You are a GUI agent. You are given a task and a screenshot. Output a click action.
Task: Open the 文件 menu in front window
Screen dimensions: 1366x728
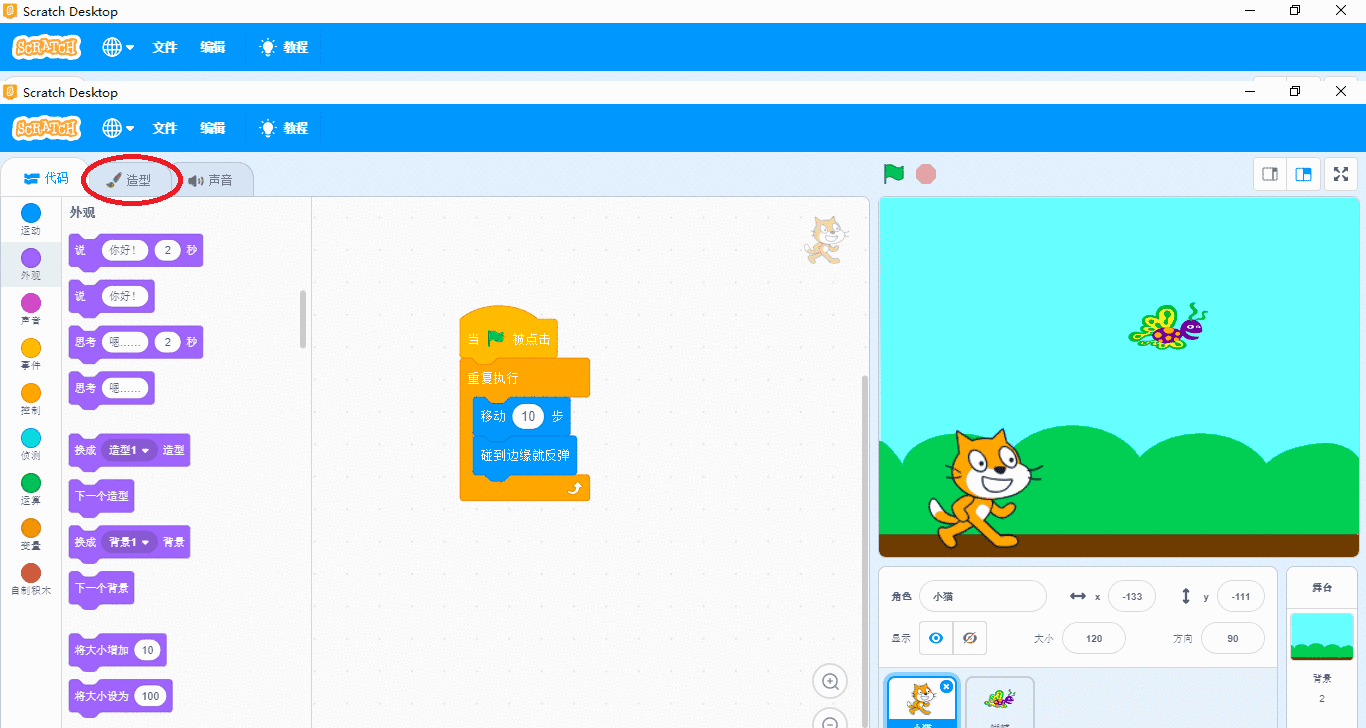(x=165, y=128)
